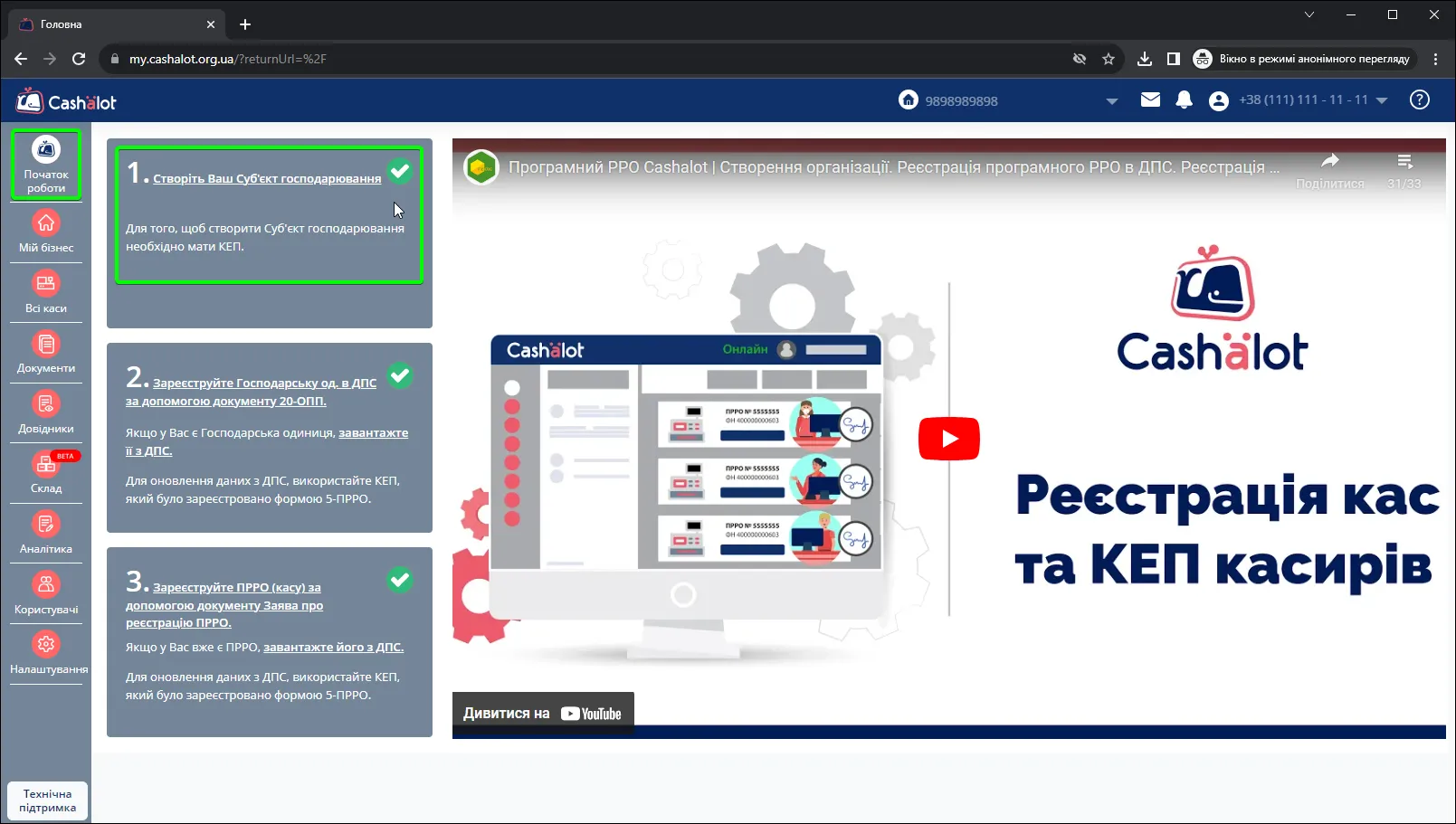Expand the organization dropdown arrow

(x=1112, y=101)
